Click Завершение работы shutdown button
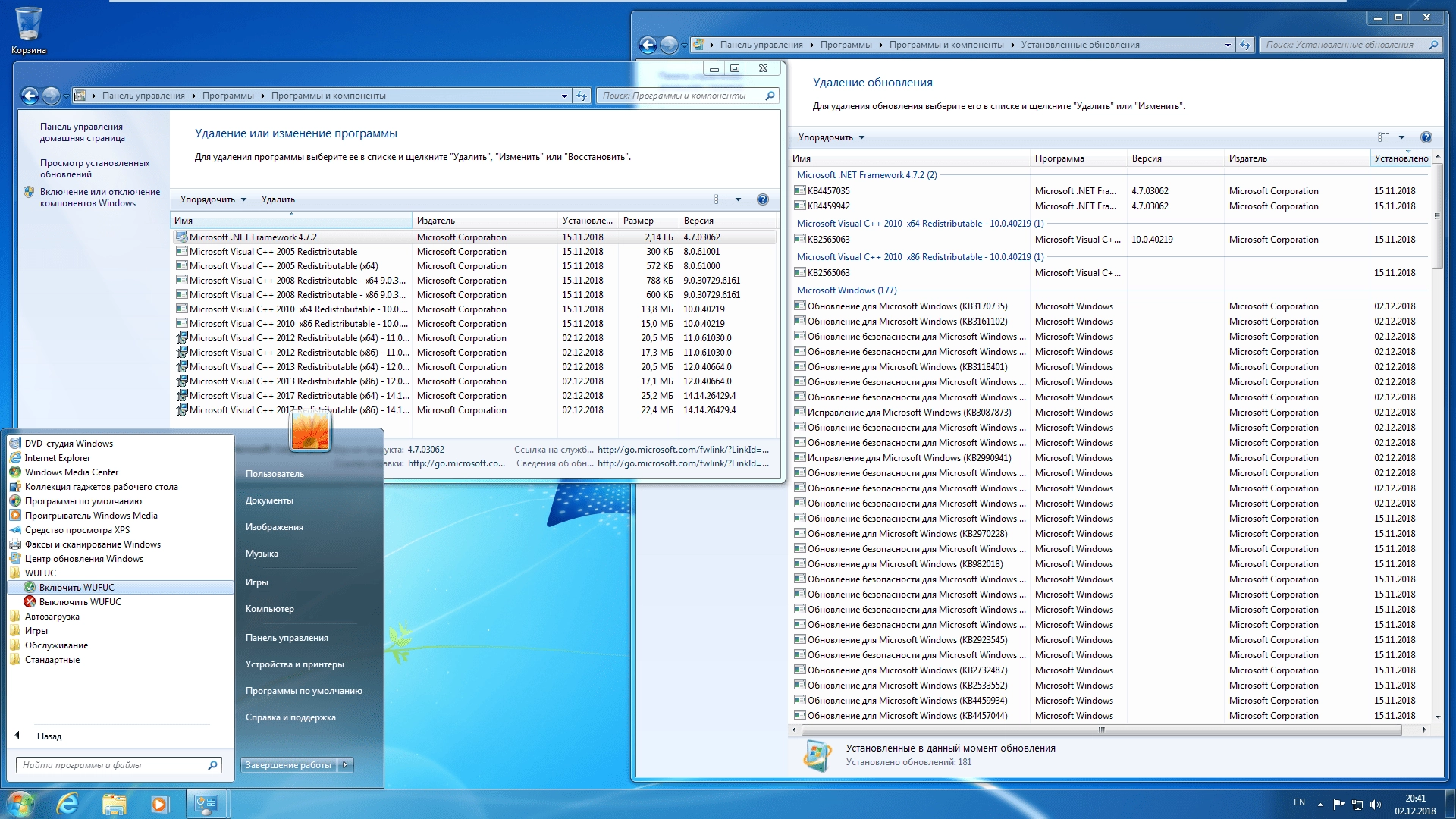The width and height of the screenshot is (1456, 819). pos(289,765)
